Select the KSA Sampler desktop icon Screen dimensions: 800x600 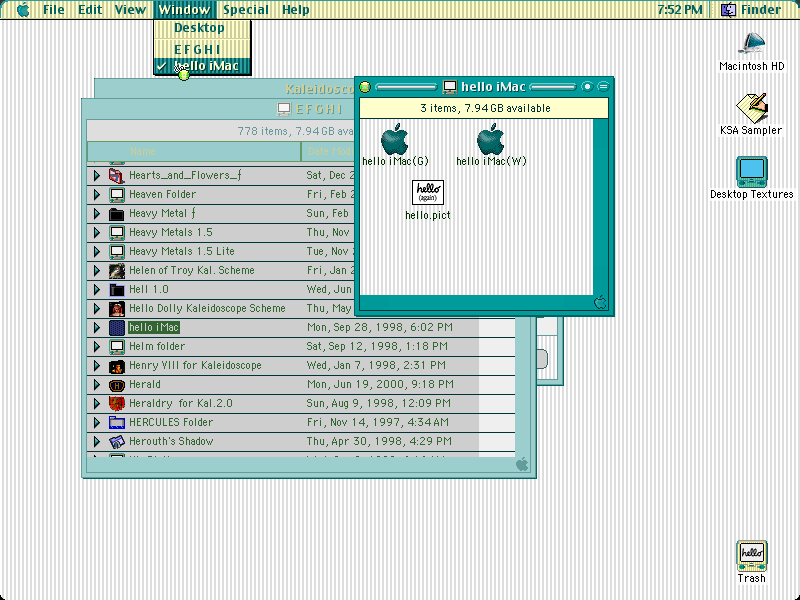752,108
